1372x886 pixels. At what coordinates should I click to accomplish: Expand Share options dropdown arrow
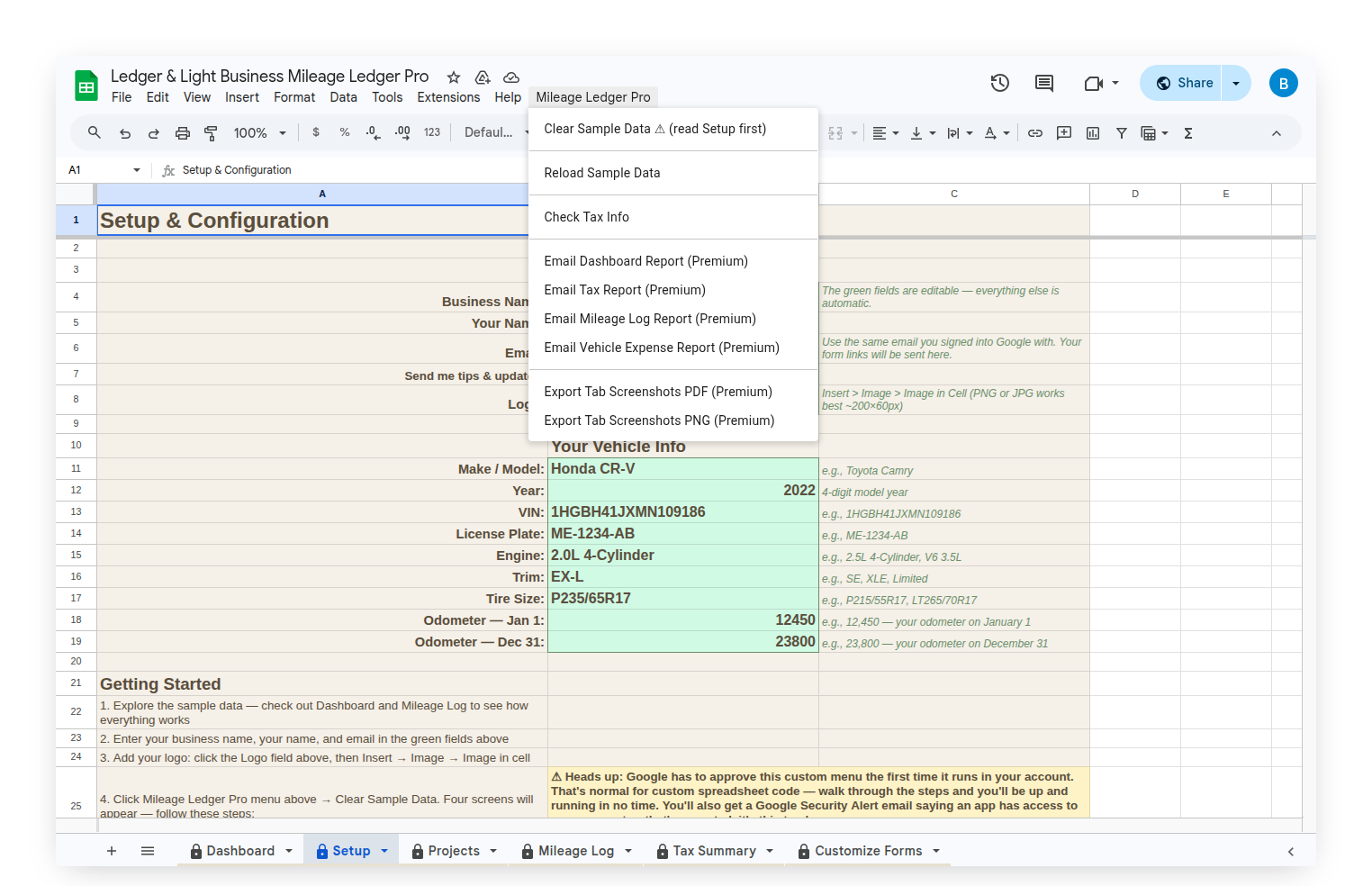[x=1236, y=83]
